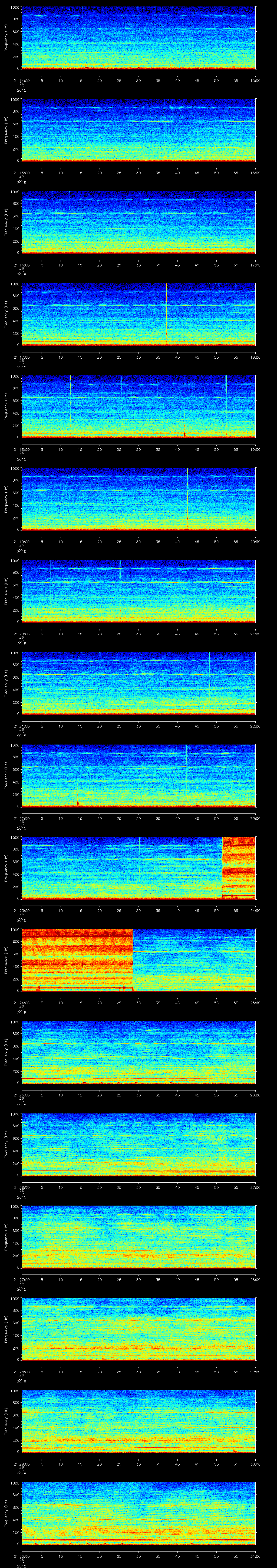The image size is (277, 1568).
Task: Click the spike near 7 seconds in 21:20:00 panel
Action: pyautogui.click(x=51, y=578)
